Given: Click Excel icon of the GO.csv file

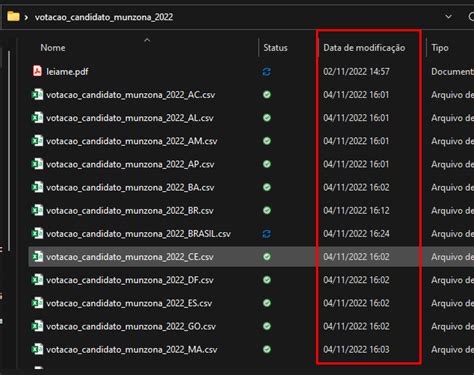Looking at the screenshot, I should [37, 326].
